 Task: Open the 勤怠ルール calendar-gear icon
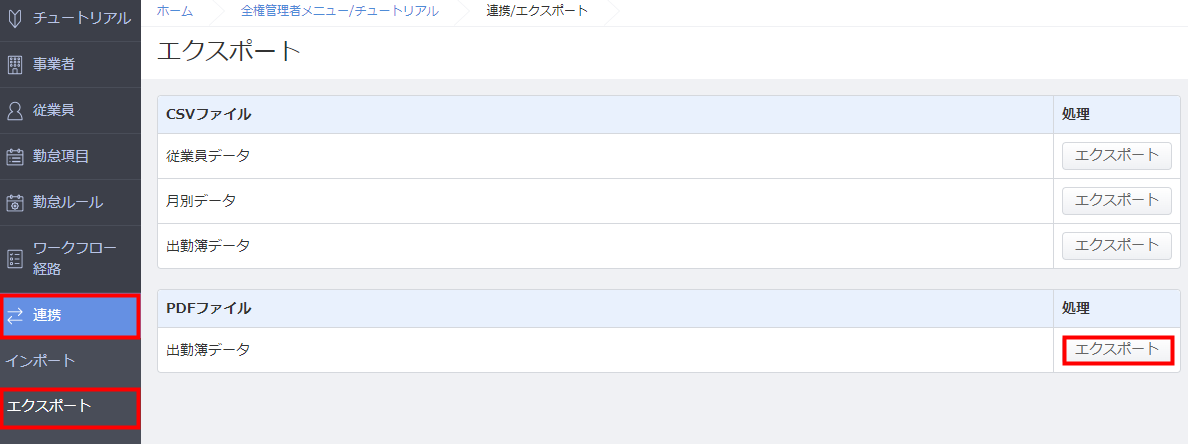14,203
